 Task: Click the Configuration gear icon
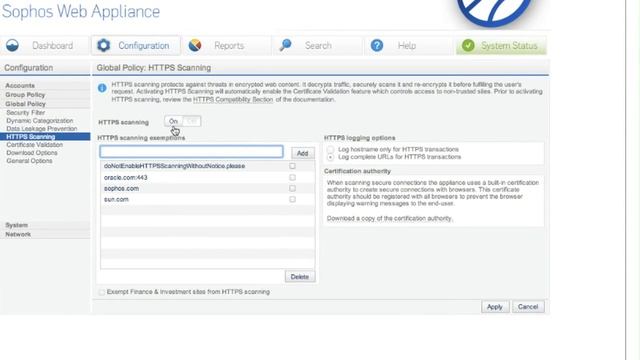(x=104, y=45)
